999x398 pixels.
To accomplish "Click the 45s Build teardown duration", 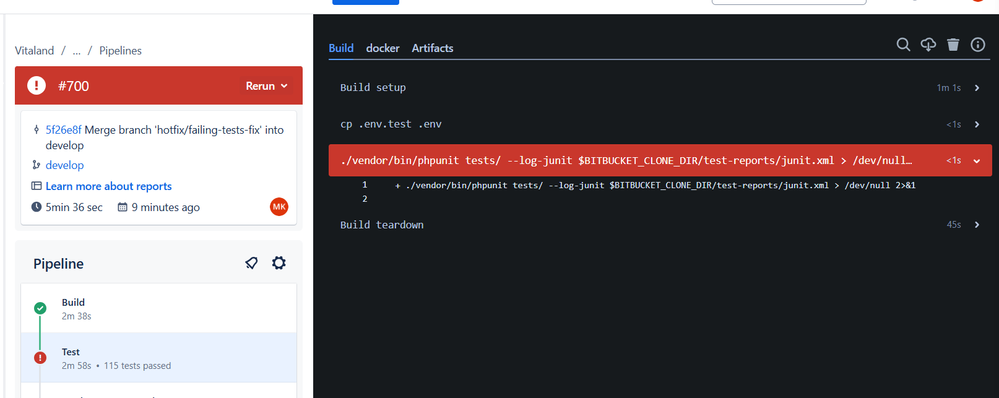I will 954,225.
